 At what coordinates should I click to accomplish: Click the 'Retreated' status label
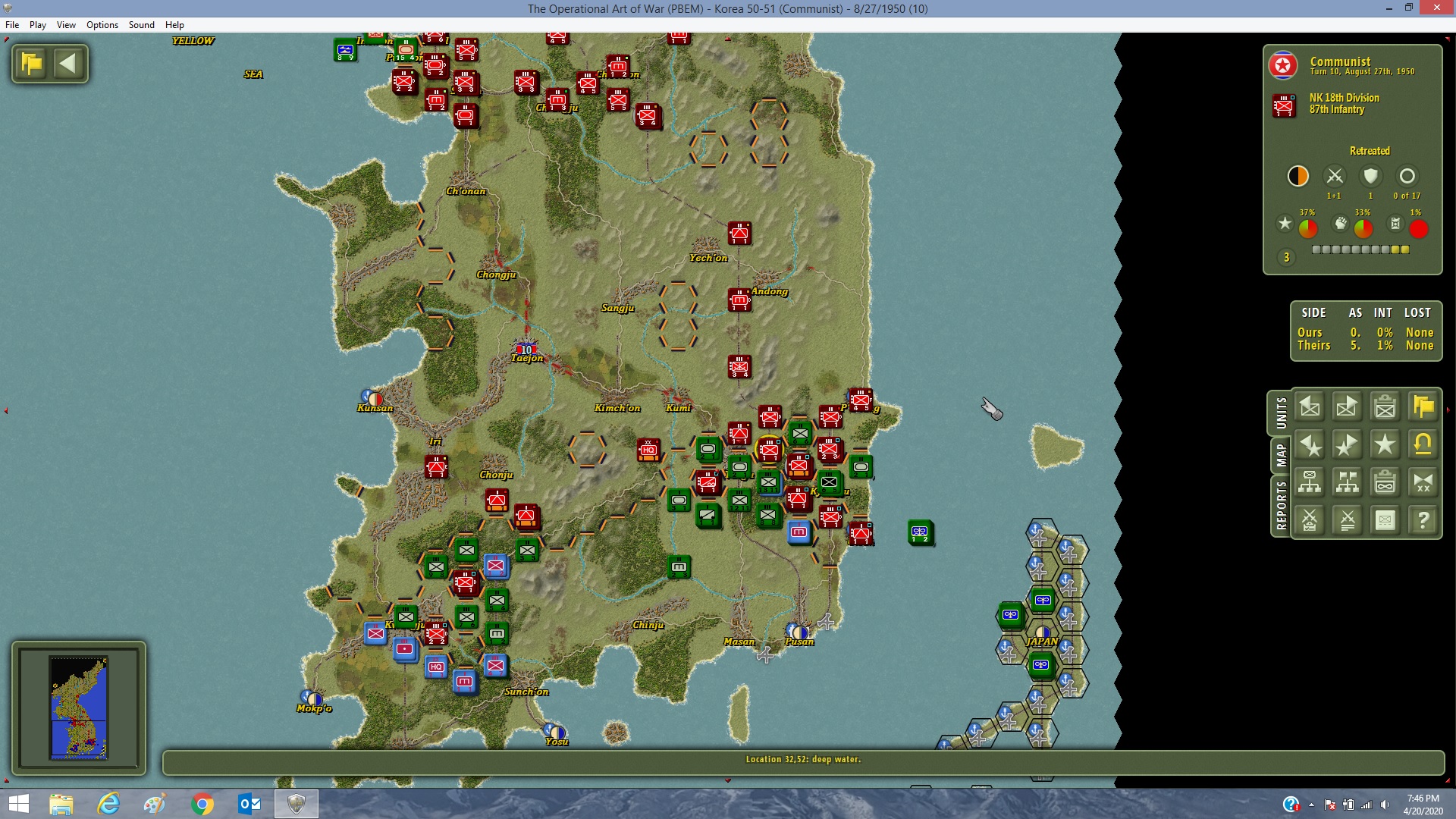point(1370,151)
